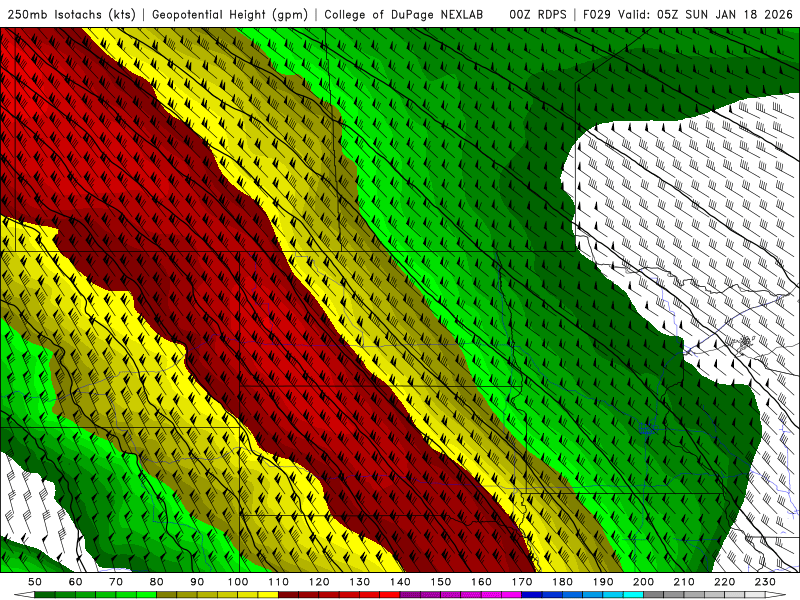
Task: Click the 50 label on the color scale
Action: tap(34, 582)
